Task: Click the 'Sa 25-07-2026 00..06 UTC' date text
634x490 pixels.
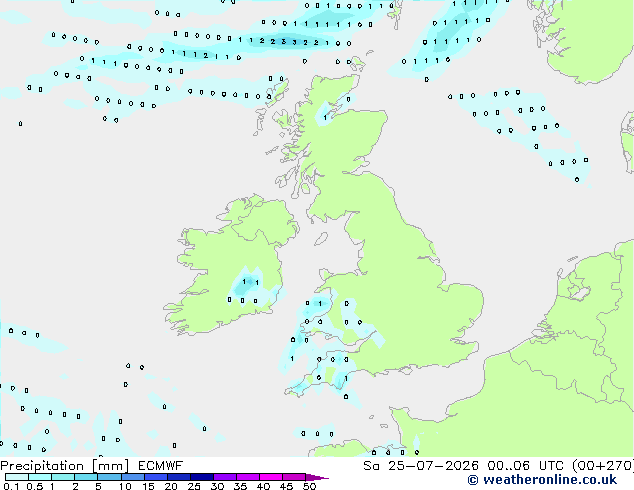Action: tap(463, 466)
